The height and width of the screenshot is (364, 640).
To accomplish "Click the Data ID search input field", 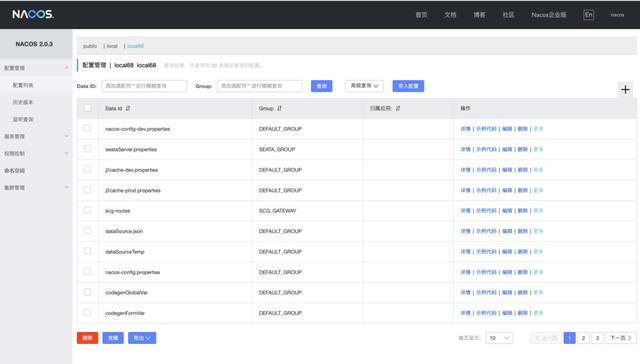I will point(144,86).
